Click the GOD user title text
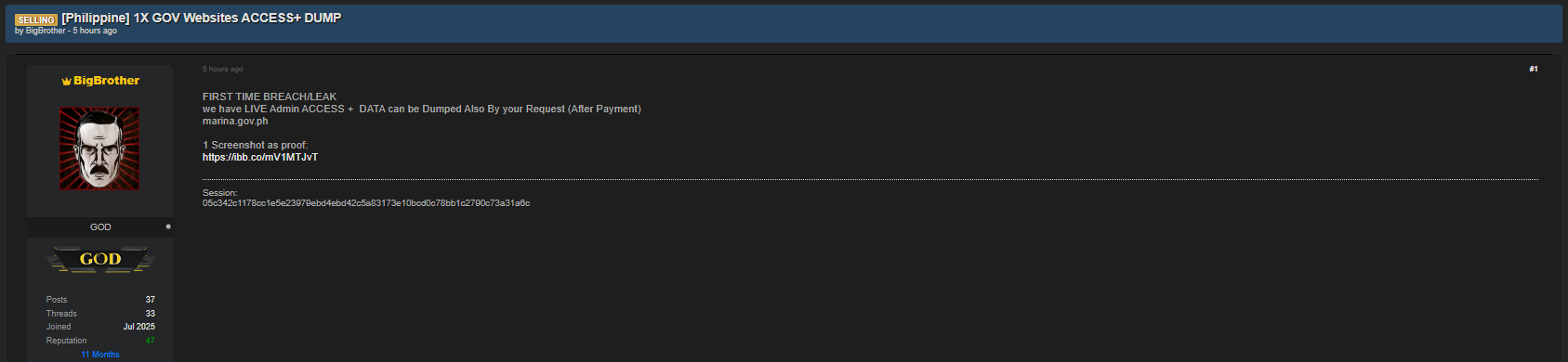Image resolution: width=1568 pixels, height=362 pixels. pos(100,226)
